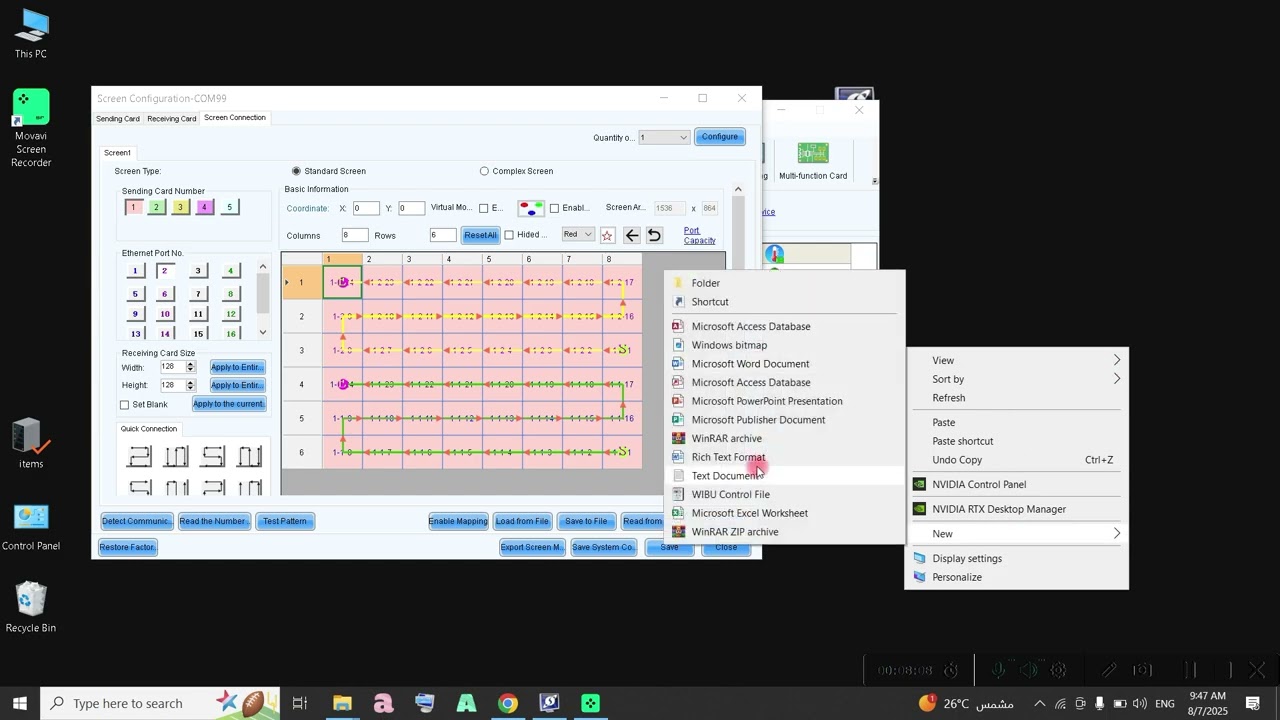The image size is (1280, 720).
Task: Click down arrow of Ethernet port list
Action: [263, 332]
